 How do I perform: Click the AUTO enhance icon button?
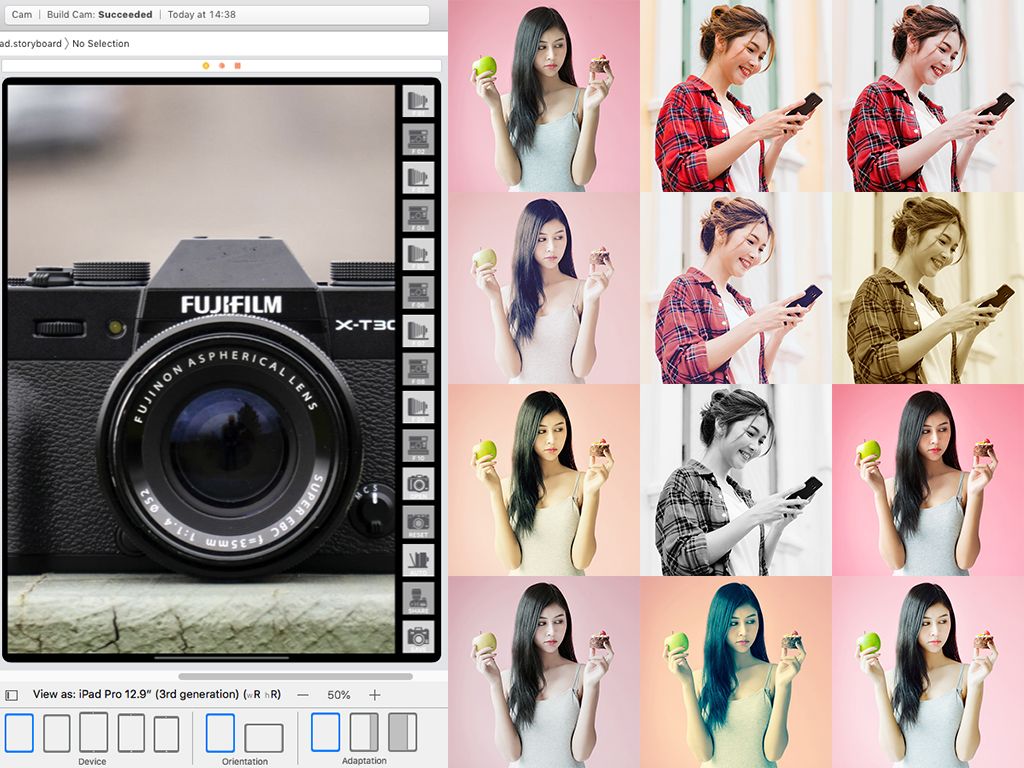pos(418,560)
